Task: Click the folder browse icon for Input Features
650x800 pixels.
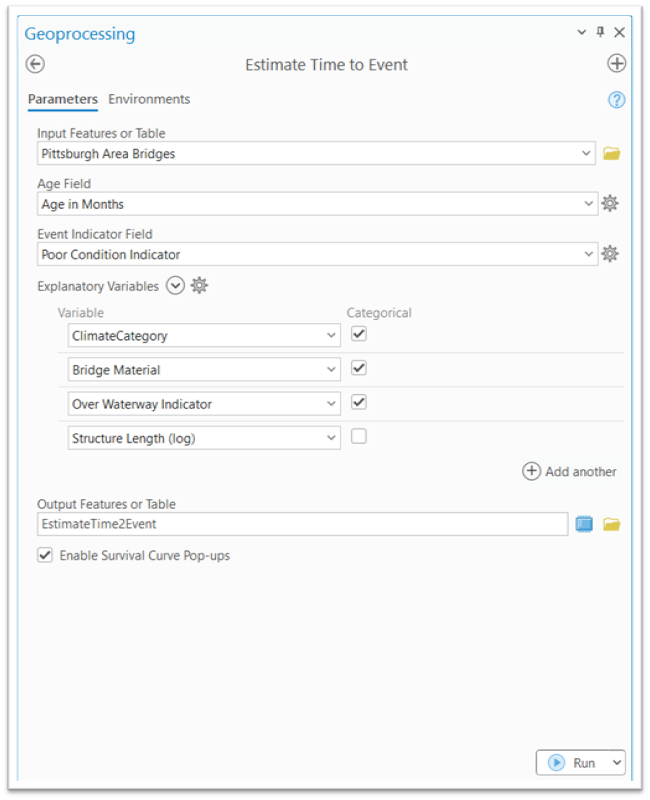Action: tap(613, 153)
